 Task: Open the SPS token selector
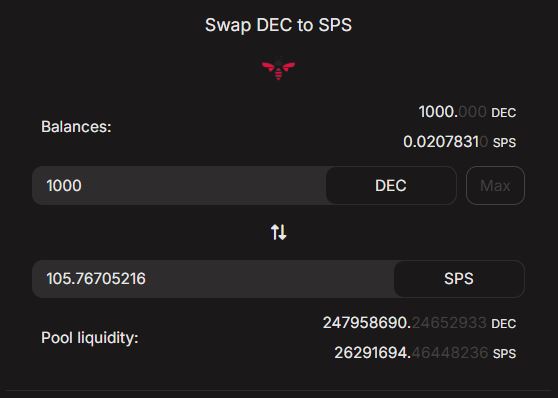(459, 279)
